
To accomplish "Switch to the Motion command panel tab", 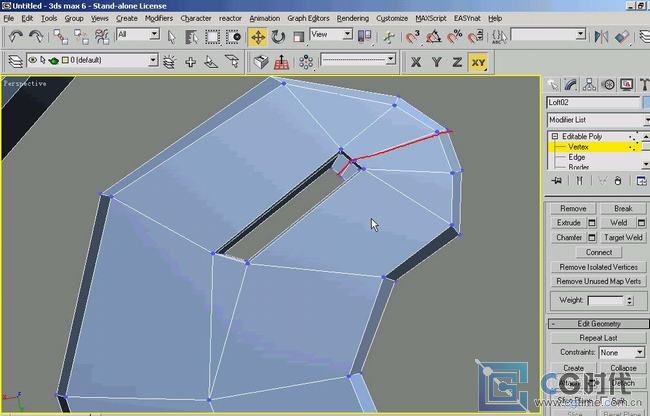I will (608, 85).
